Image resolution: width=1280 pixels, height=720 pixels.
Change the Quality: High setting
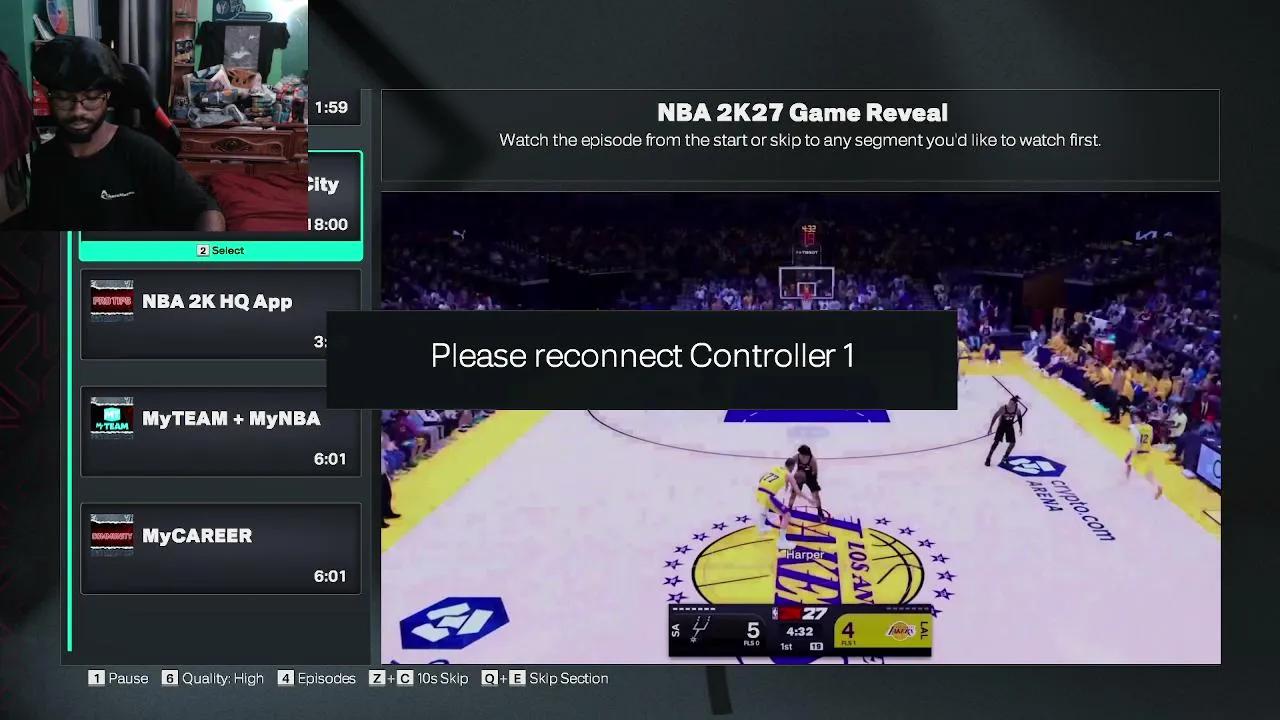[214, 678]
